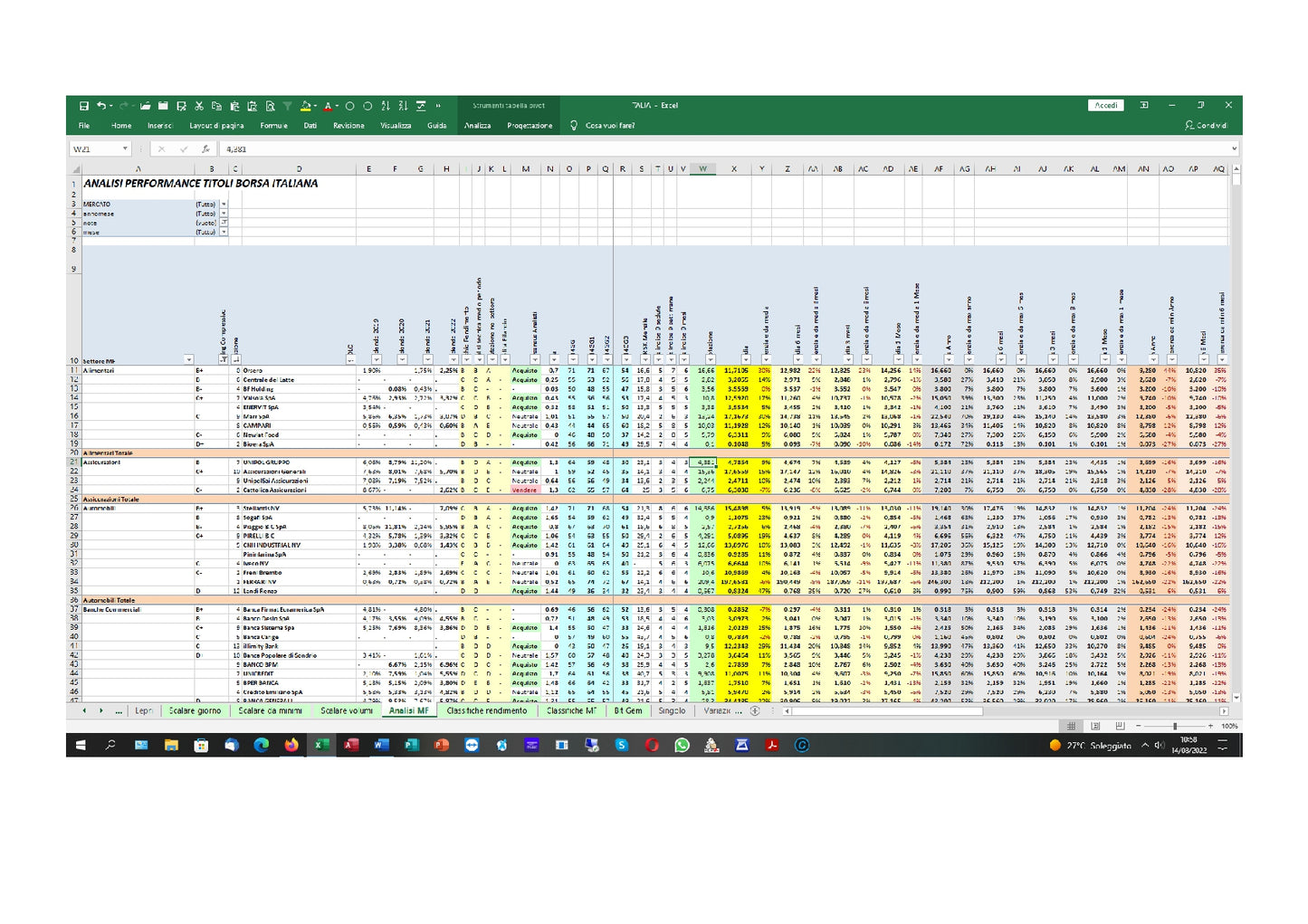The width and height of the screenshot is (1308, 924).
Task: Expand the quick access toolbar overflow chevron
Action: click(438, 106)
